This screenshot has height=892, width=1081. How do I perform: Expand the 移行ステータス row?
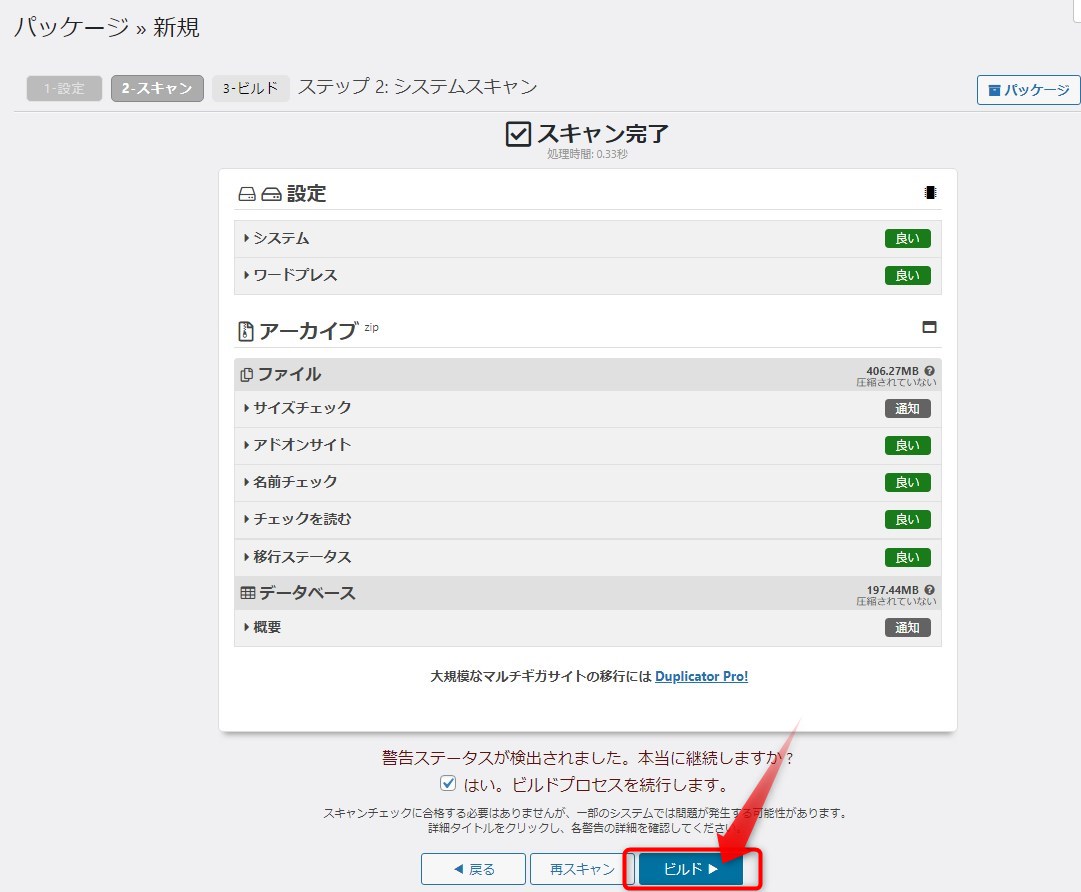(x=587, y=557)
